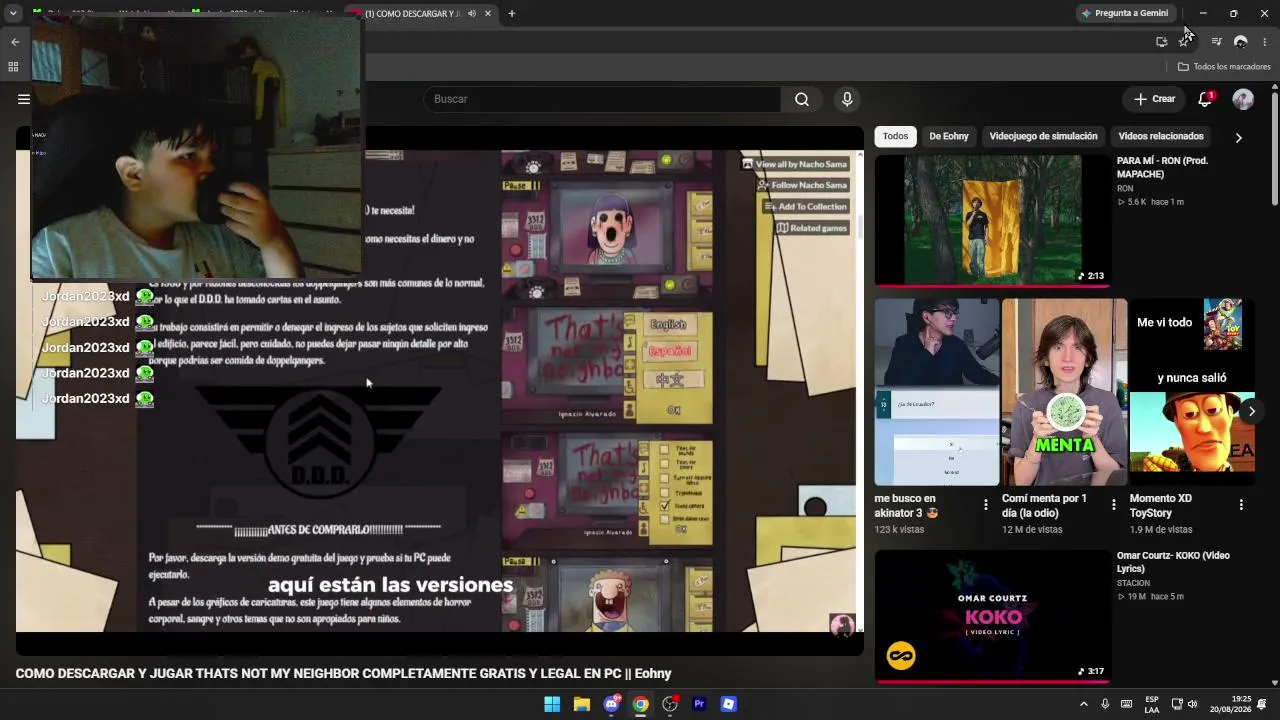The image size is (1280, 720).
Task: Click the Buscar search field
Action: point(602,99)
